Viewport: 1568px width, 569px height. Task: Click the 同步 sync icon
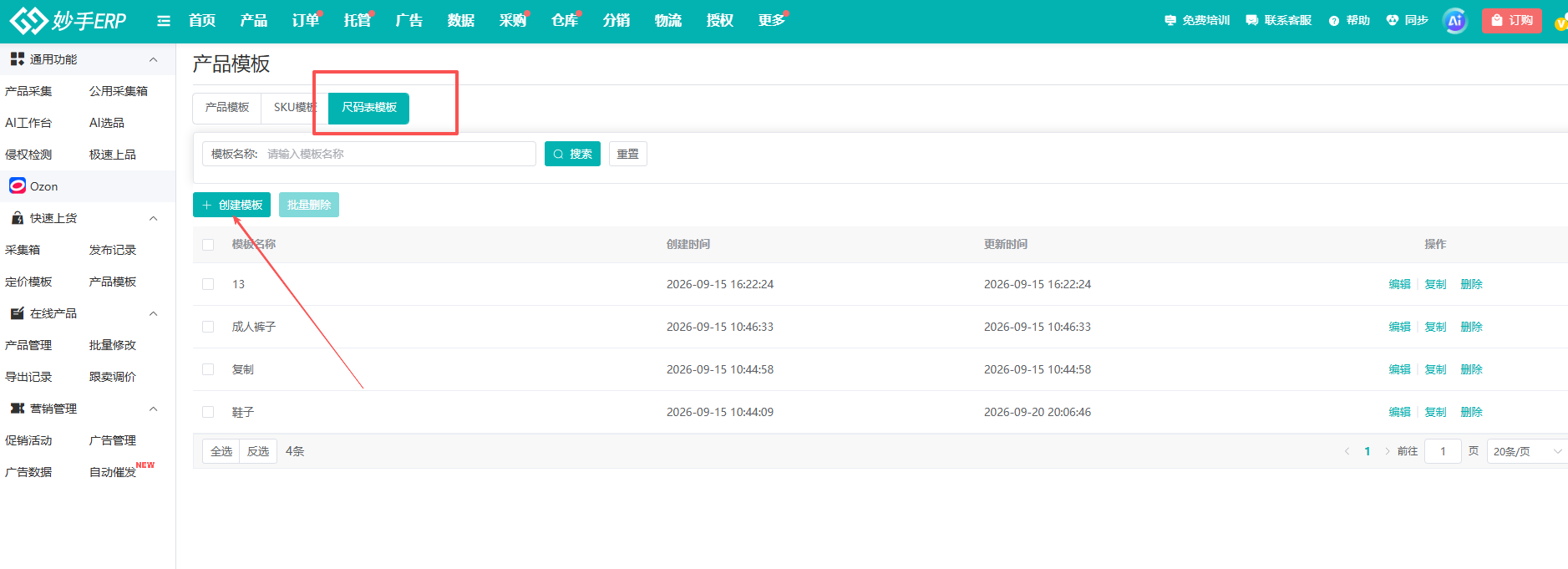click(x=1392, y=20)
